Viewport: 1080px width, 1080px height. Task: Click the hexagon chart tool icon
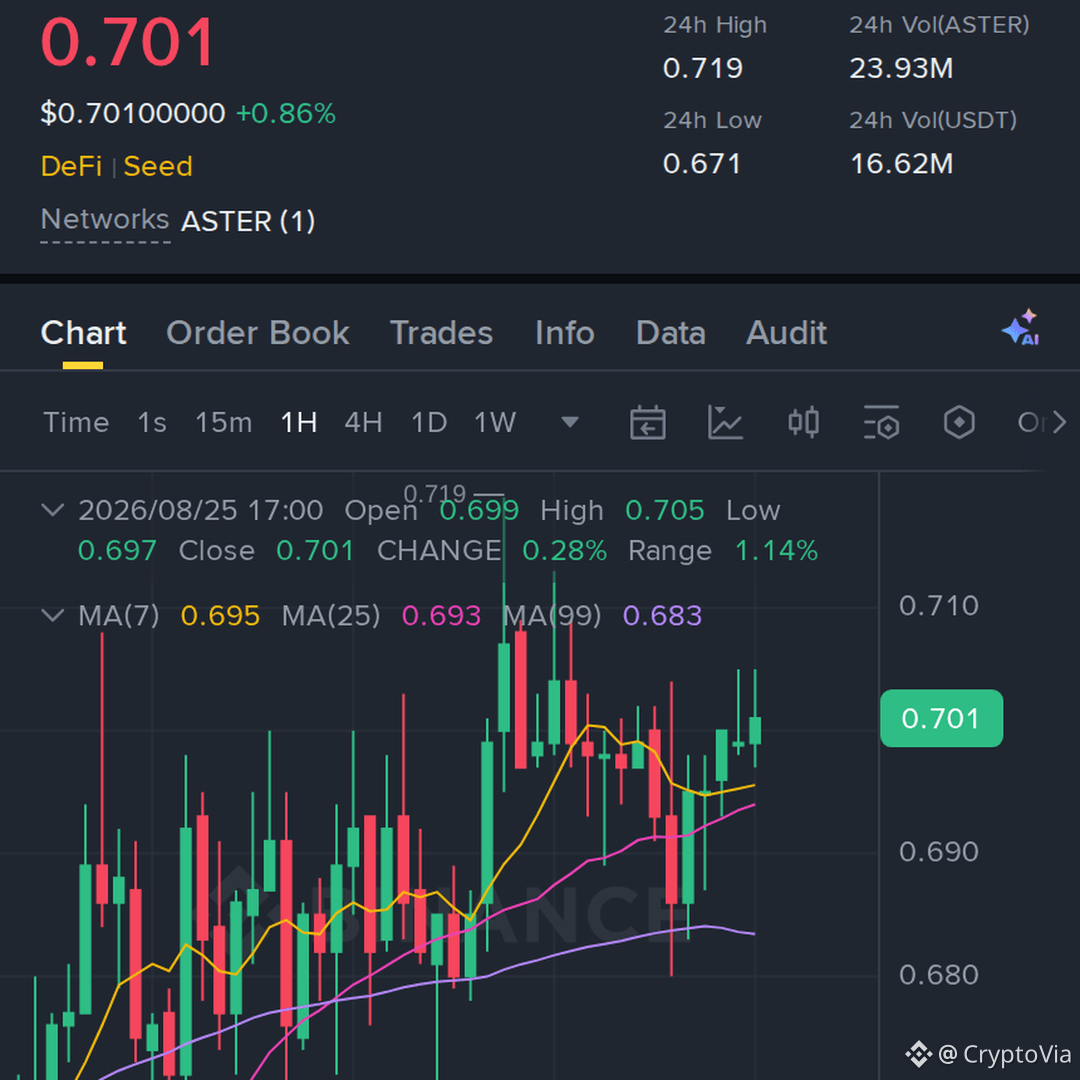pos(959,422)
